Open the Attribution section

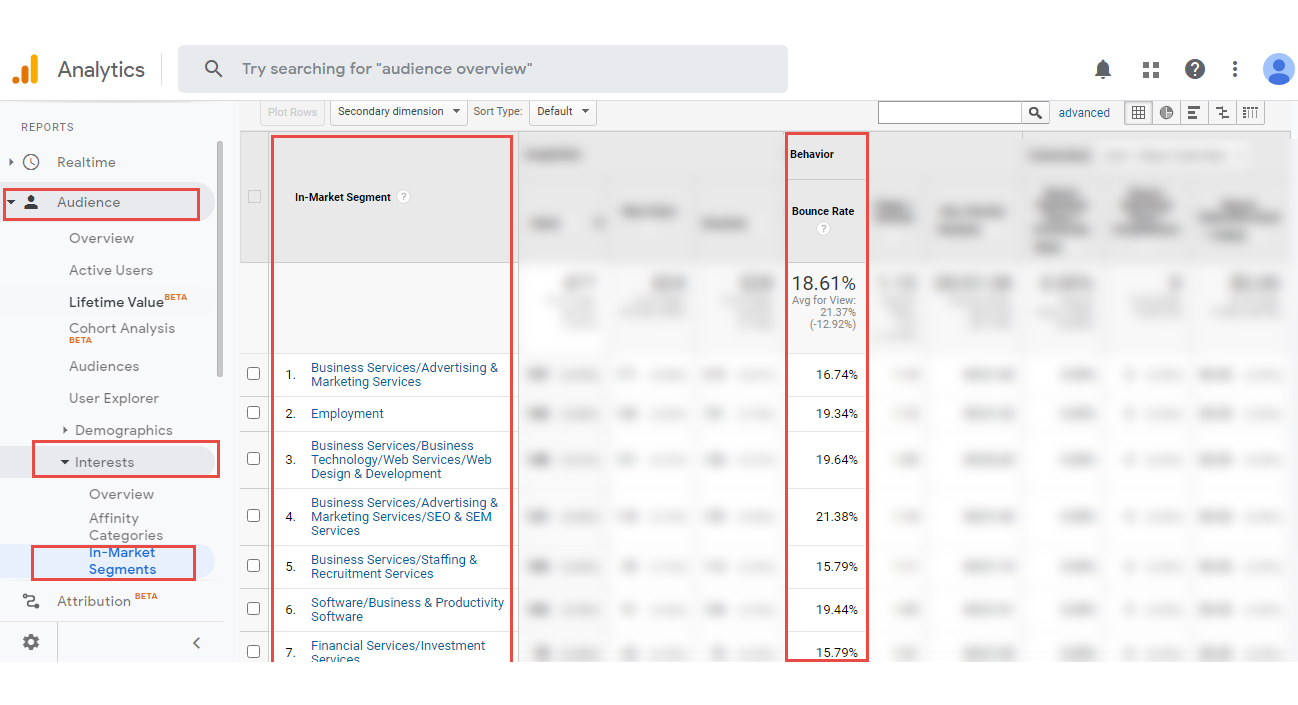point(94,601)
